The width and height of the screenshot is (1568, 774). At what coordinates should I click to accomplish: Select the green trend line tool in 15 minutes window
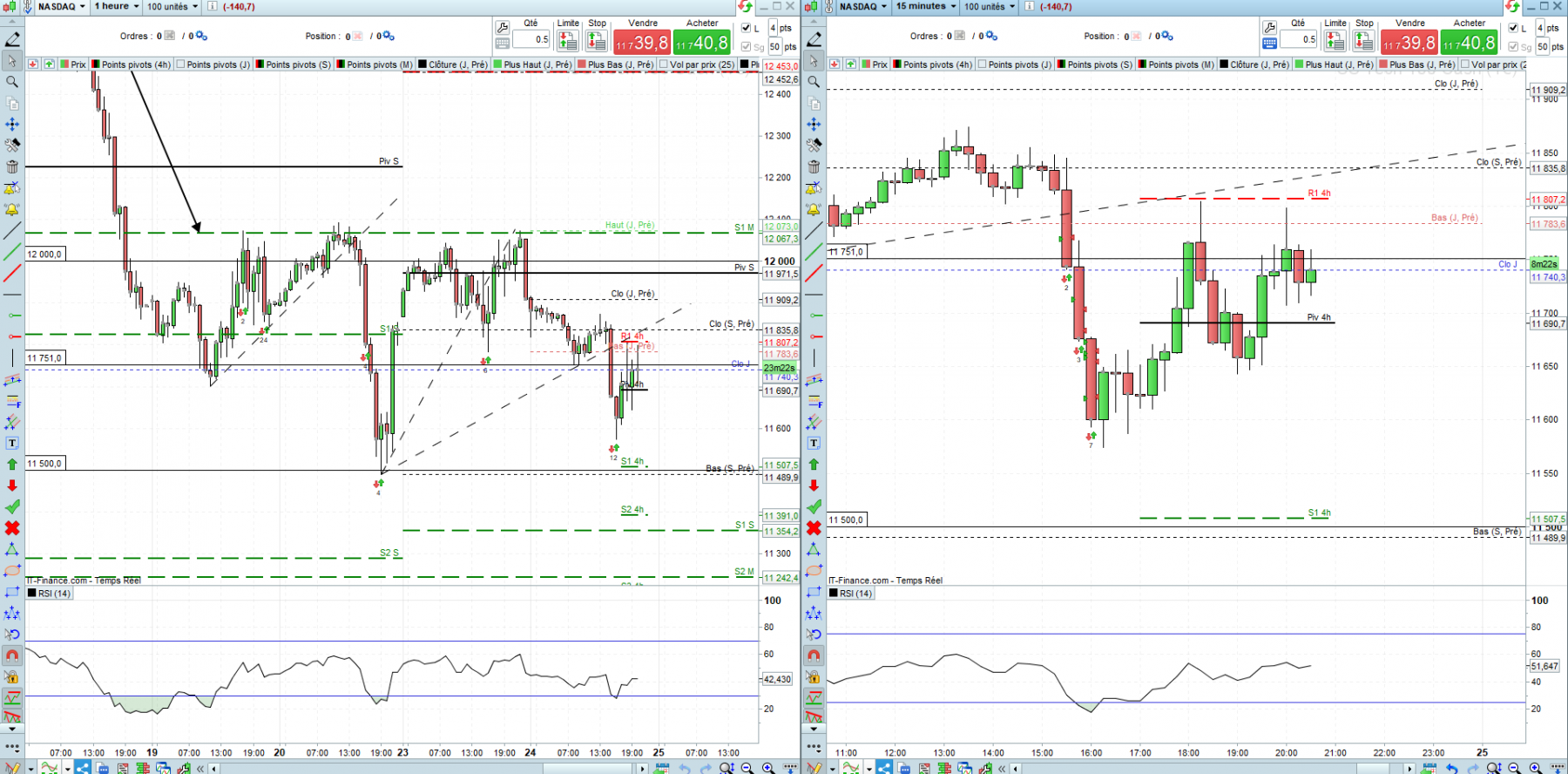pyautogui.click(x=814, y=252)
